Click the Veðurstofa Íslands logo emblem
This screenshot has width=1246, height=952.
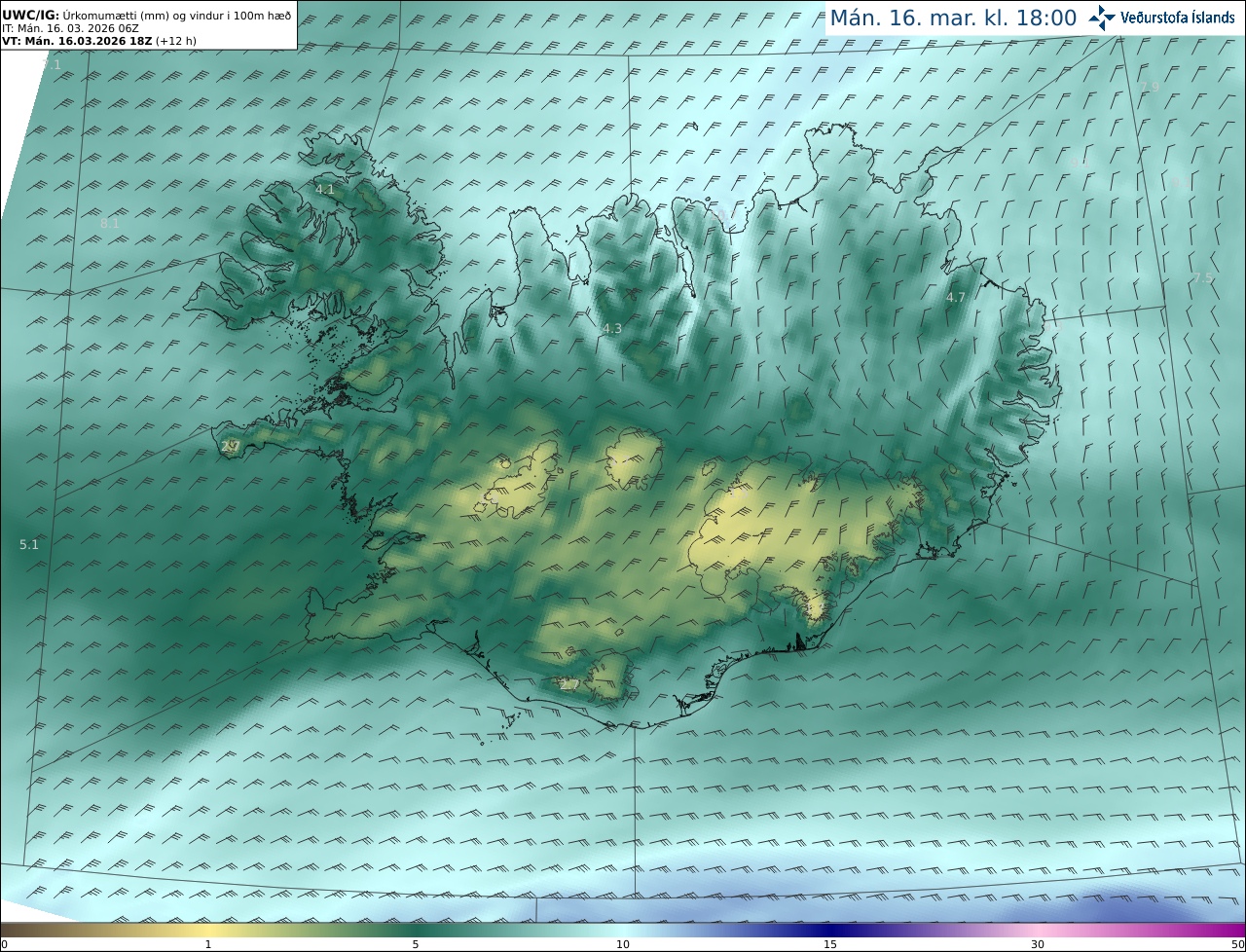pyautogui.click(x=1102, y=18)
